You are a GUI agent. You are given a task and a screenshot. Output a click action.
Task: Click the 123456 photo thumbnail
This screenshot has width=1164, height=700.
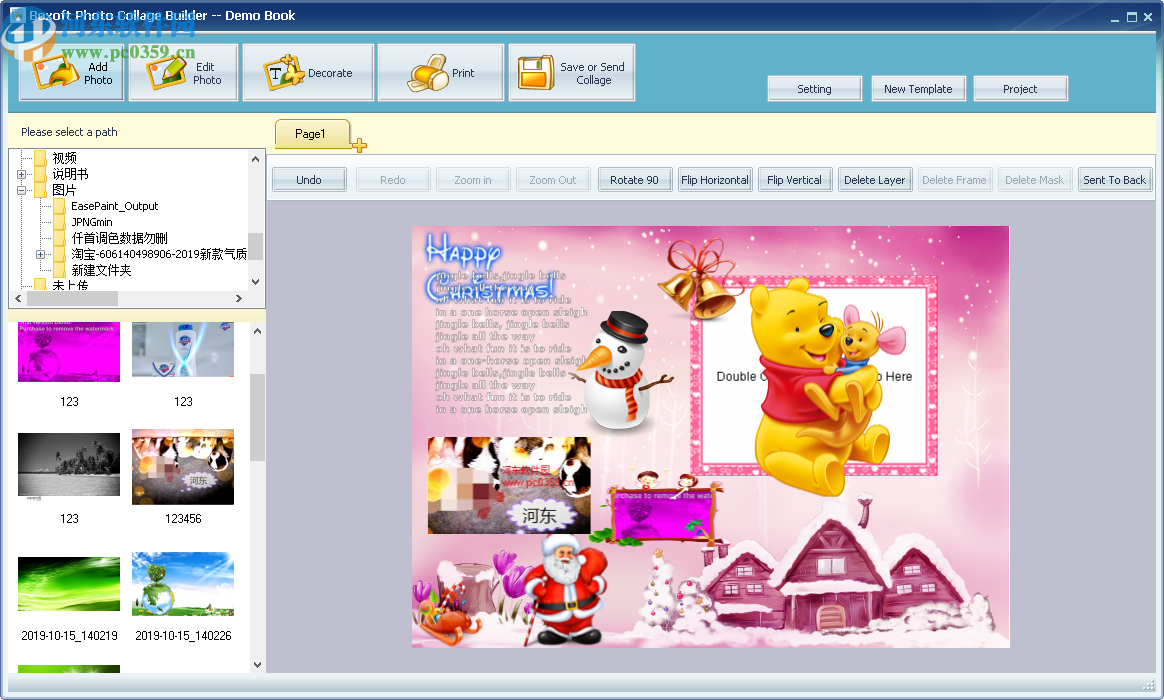pyautogui.click(x=182, y=467)
